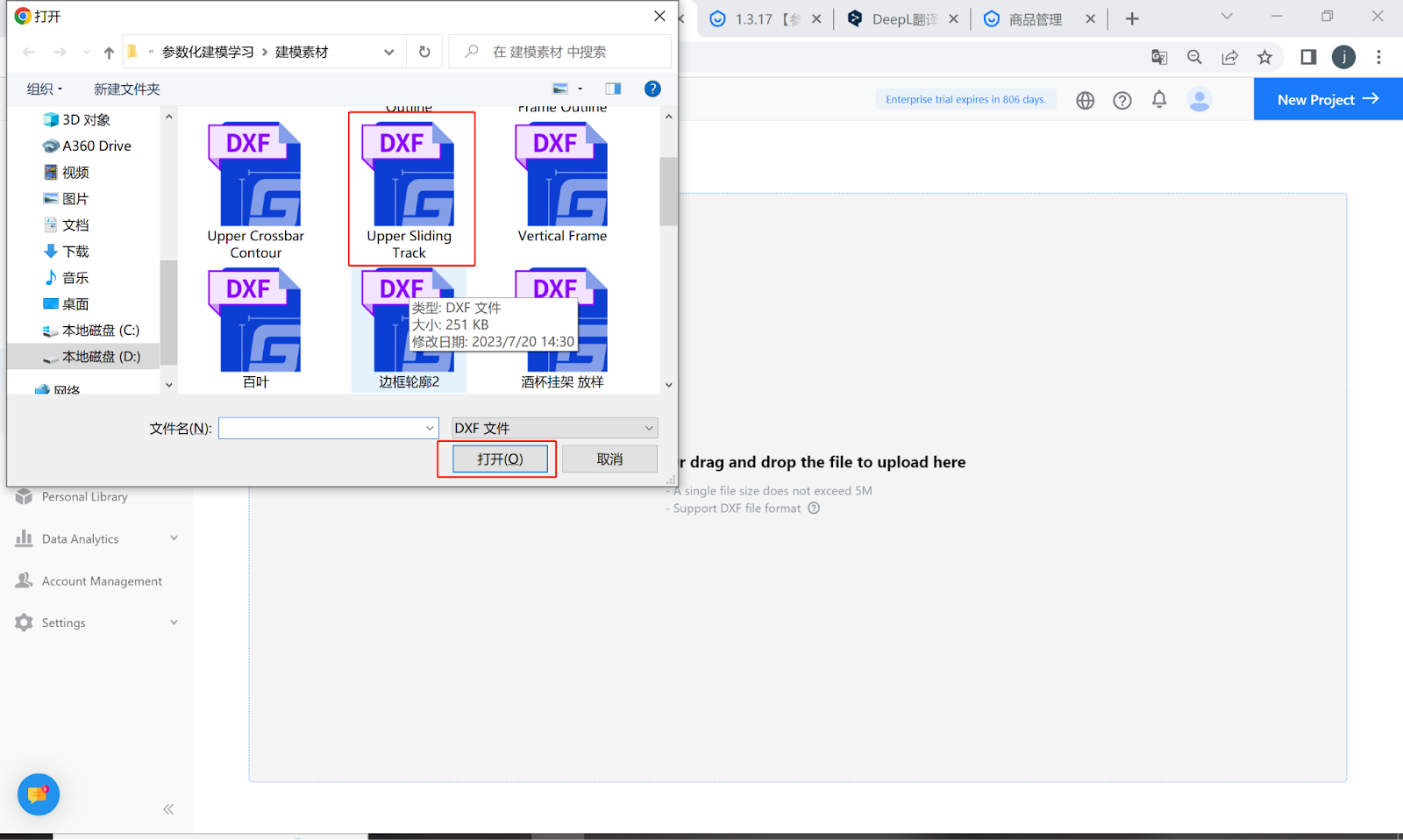Select 桌面 in the navigation tree
This screenshot has height=840, width=1403.
coord(67,303)
